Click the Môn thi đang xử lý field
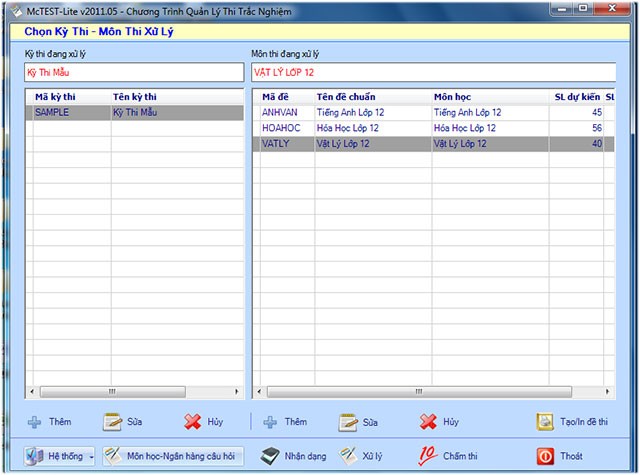This screenshot has height=475, width=640. [x=430, y=72]
